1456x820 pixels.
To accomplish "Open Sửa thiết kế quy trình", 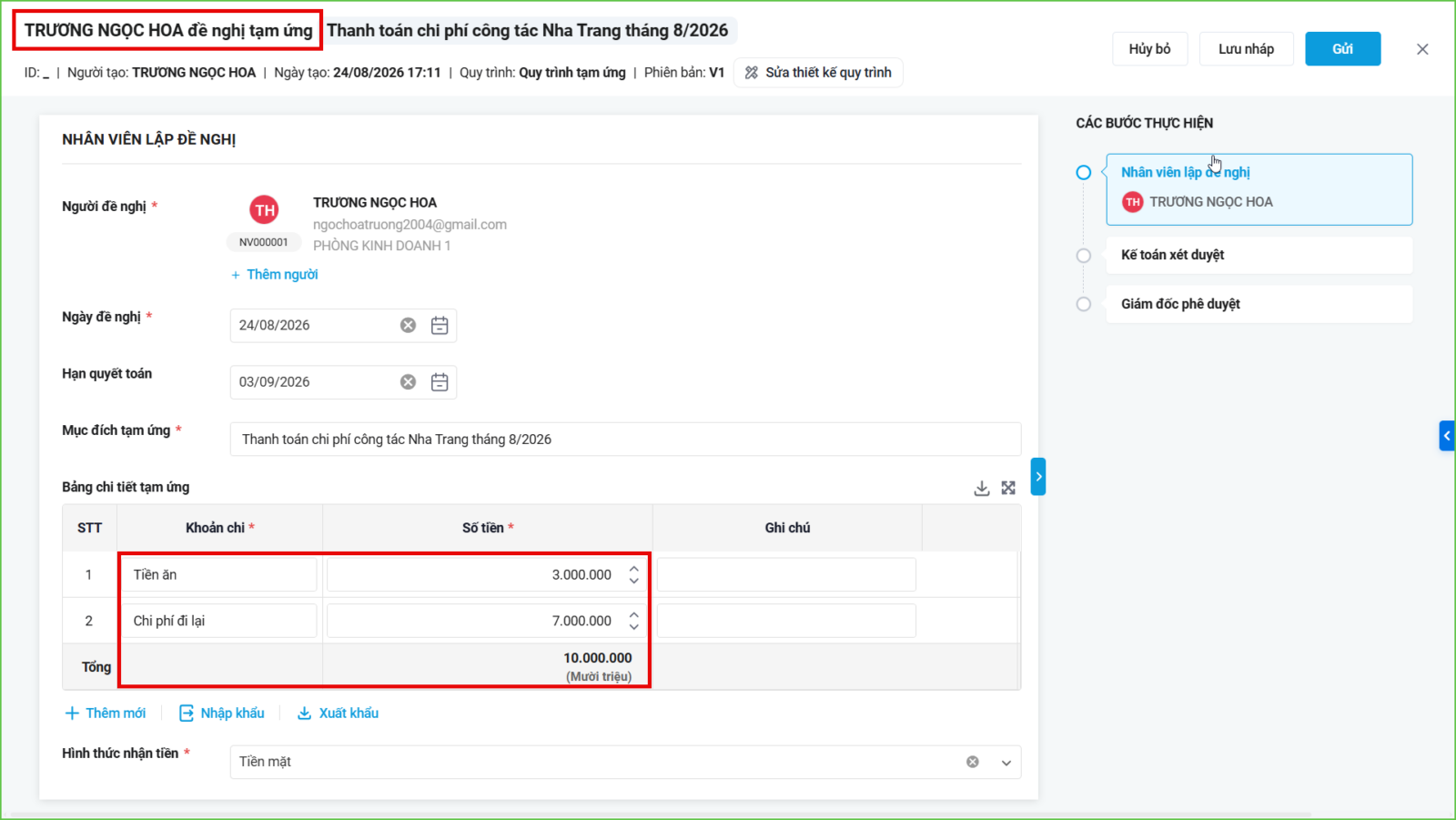I will [x=818, y=73].
